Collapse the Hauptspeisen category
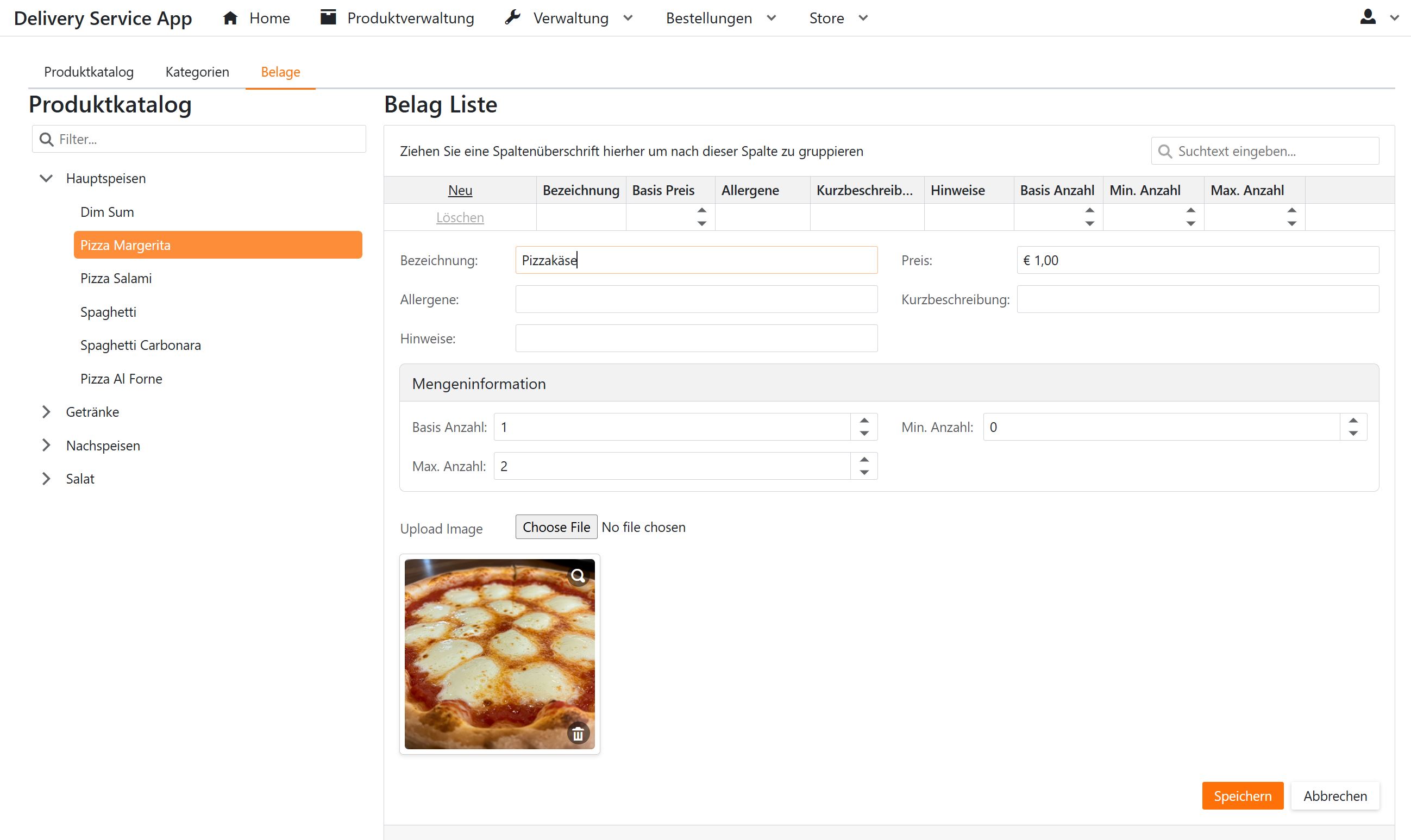 (x=46, y=178)
